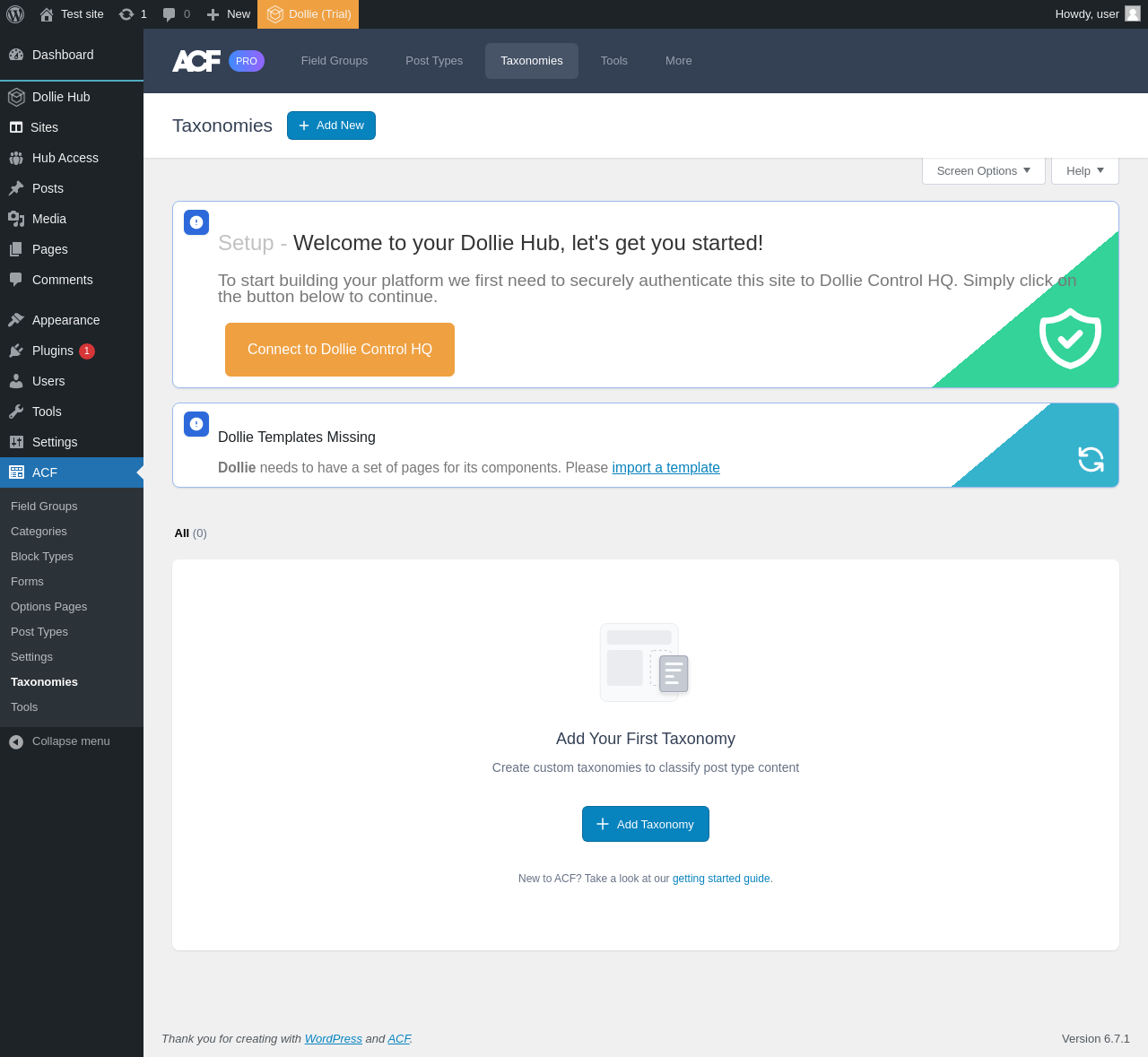The height and width of the screenshot is (1057, 1148).
Task: Click the Appearance paintbrush icon
Action: [x=16, y=320]
